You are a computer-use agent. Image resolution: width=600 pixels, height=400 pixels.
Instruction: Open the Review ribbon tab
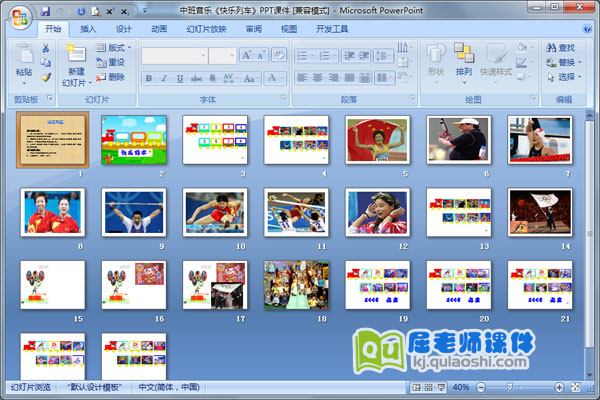253,29
